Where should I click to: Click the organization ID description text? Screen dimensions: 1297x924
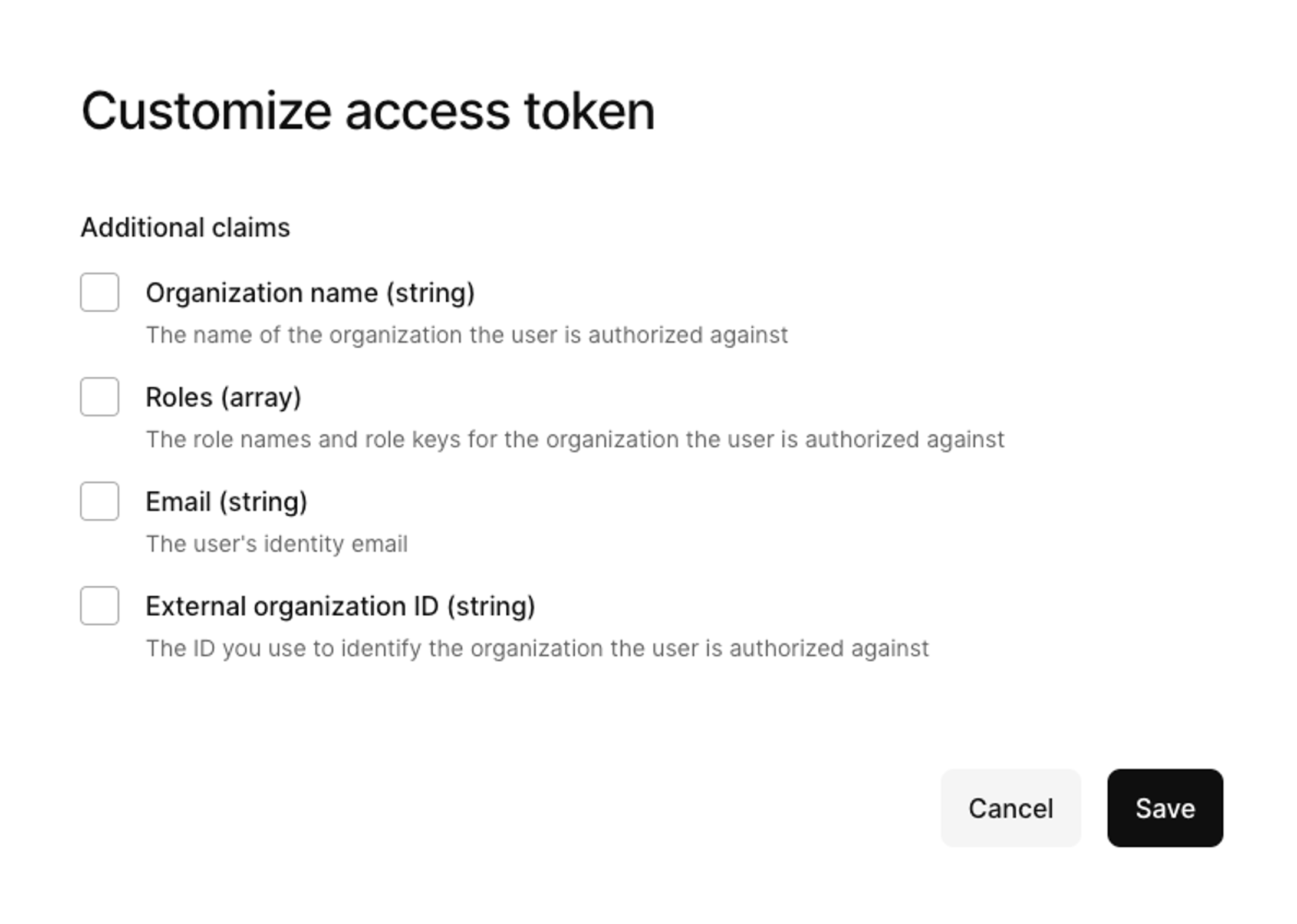(538, 648)
